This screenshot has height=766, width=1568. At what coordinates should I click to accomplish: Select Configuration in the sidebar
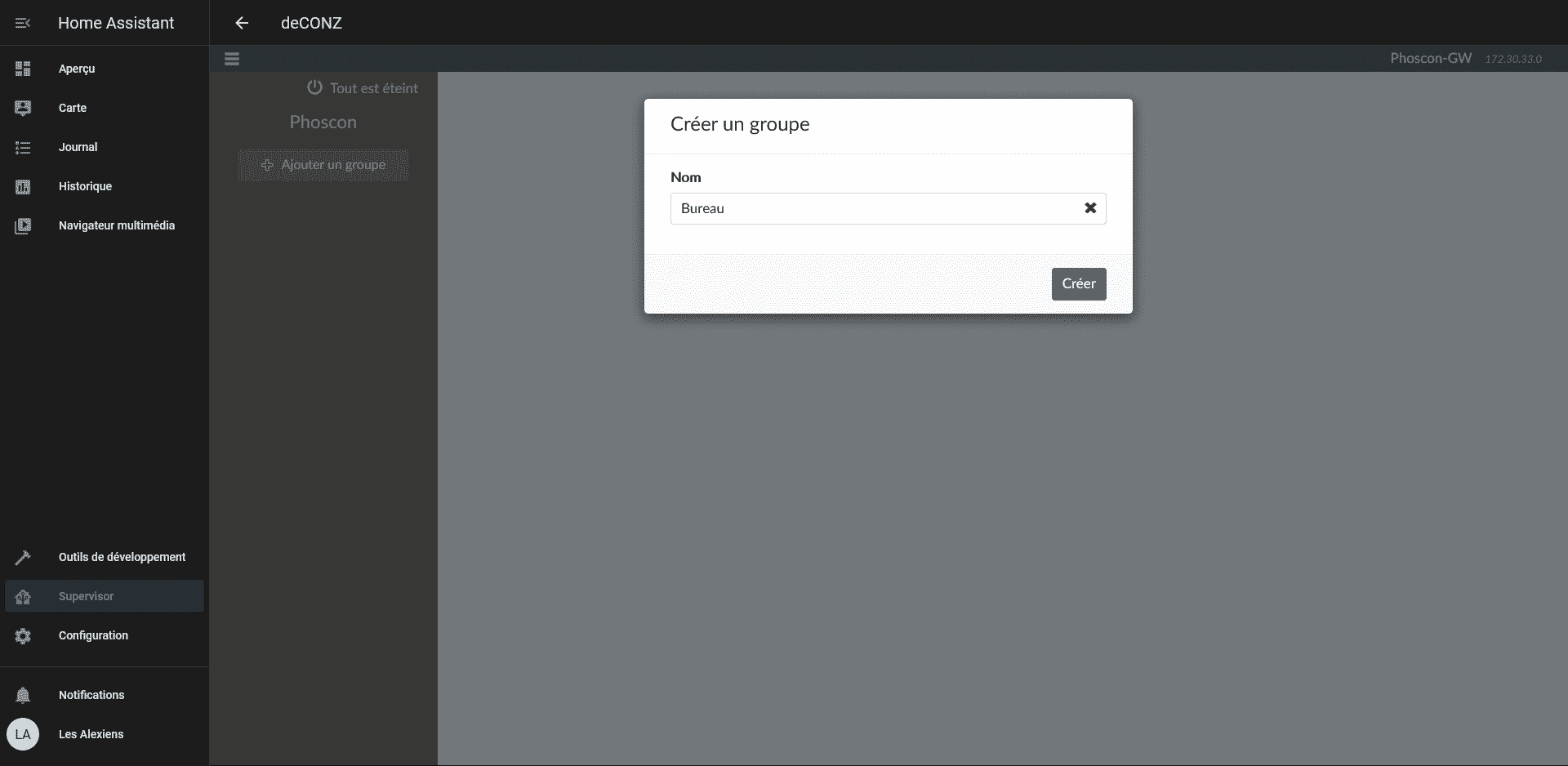[x=105, y=635]
